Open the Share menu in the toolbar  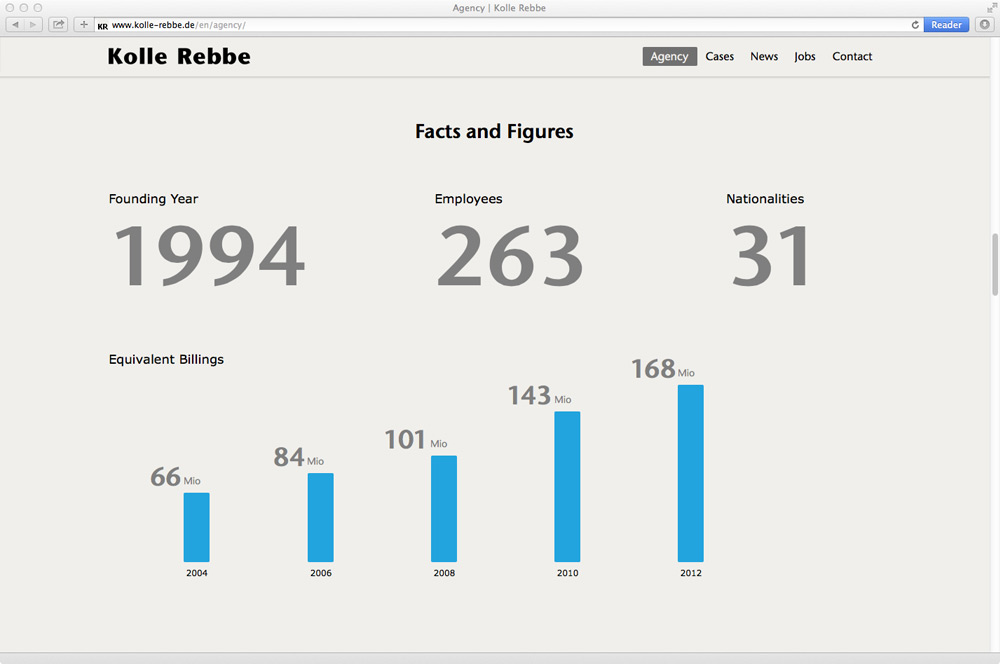click(58, 25)
